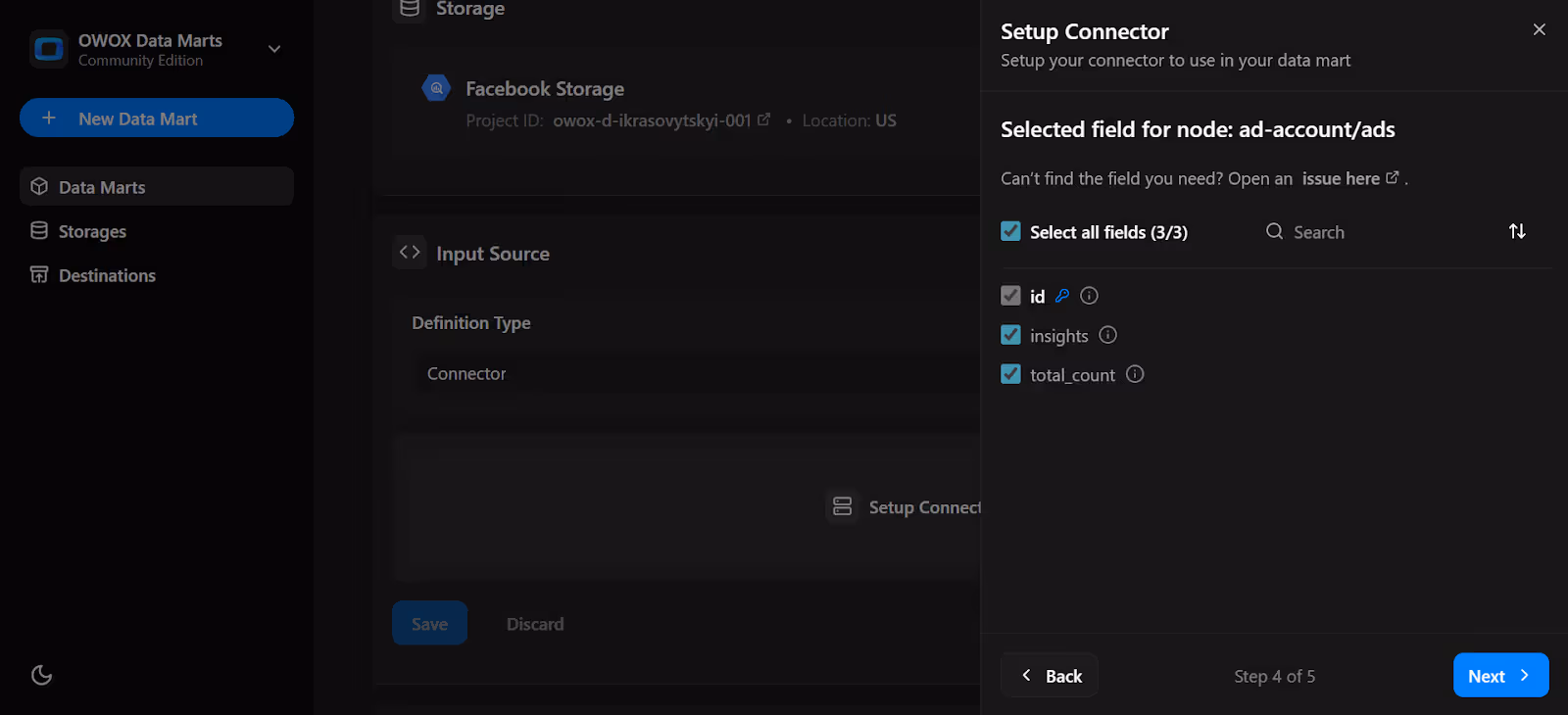This screenshot has width=1568, height=715.
Task: Open Data Marts in the sidebar
Action: (x=157, y=186)
